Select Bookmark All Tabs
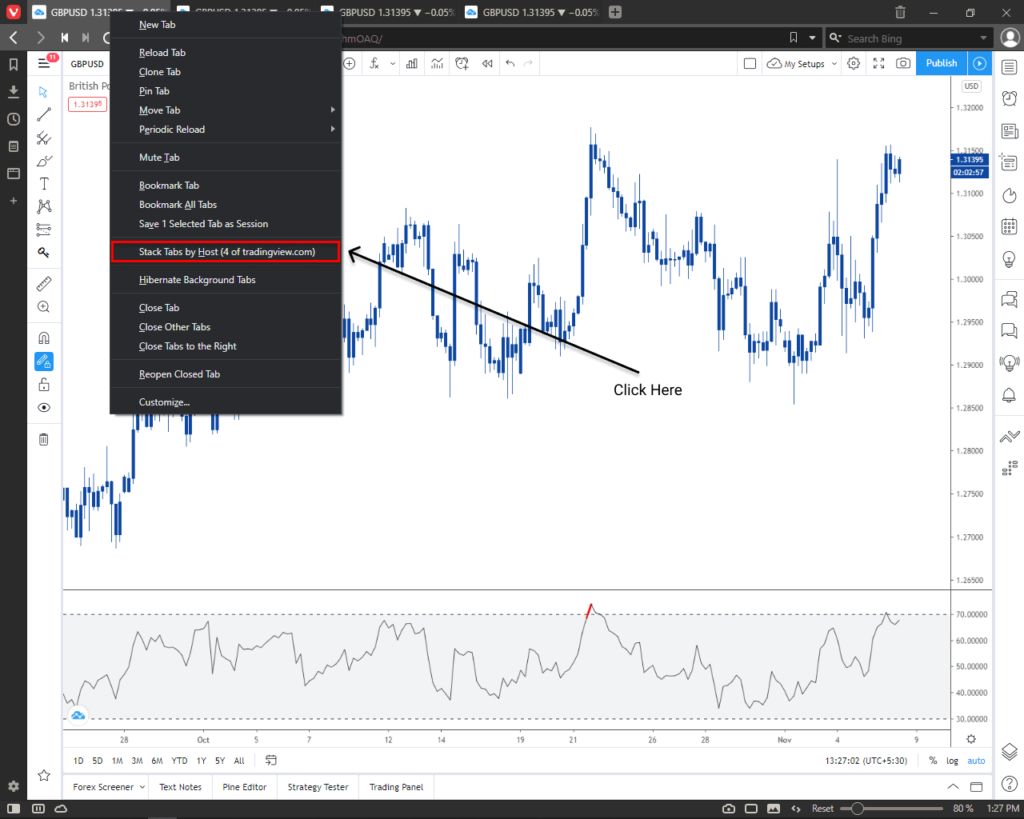This screenshot has height=819, width=1024. (x=226, y=204)
